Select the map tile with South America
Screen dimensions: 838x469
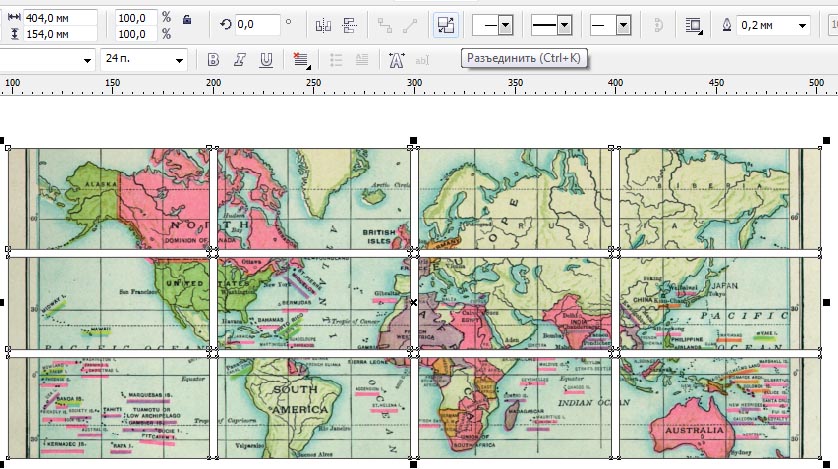tap(314, 408)
